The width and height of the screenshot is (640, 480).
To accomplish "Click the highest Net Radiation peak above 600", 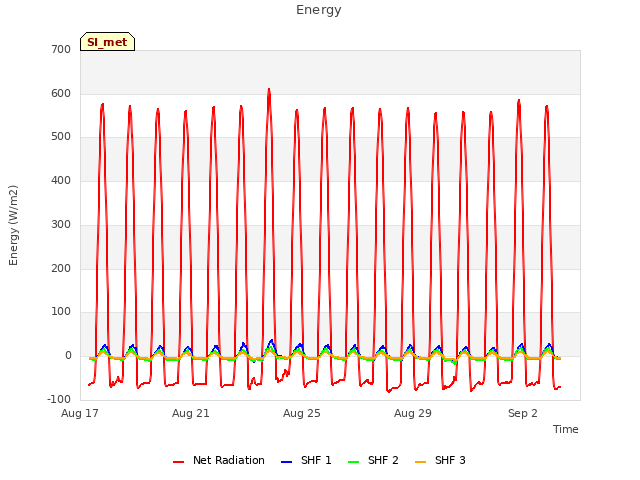I will [x=269, y=89].
